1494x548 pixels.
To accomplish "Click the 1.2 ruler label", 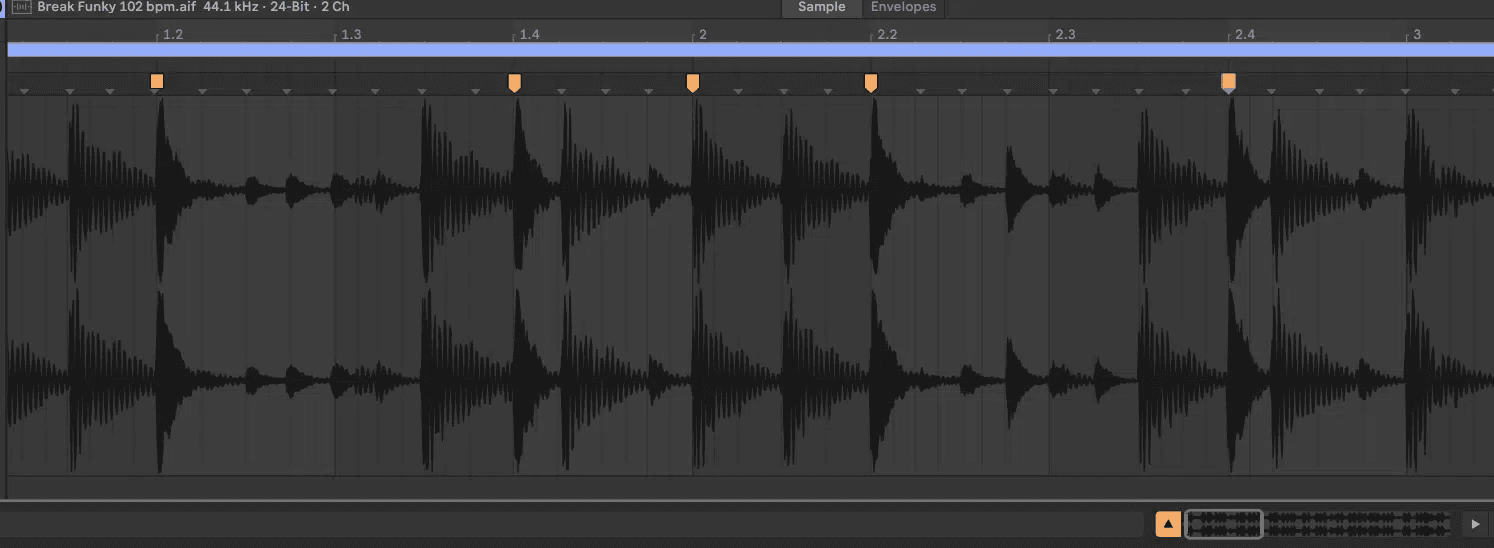I will click(x=173, y=35).
